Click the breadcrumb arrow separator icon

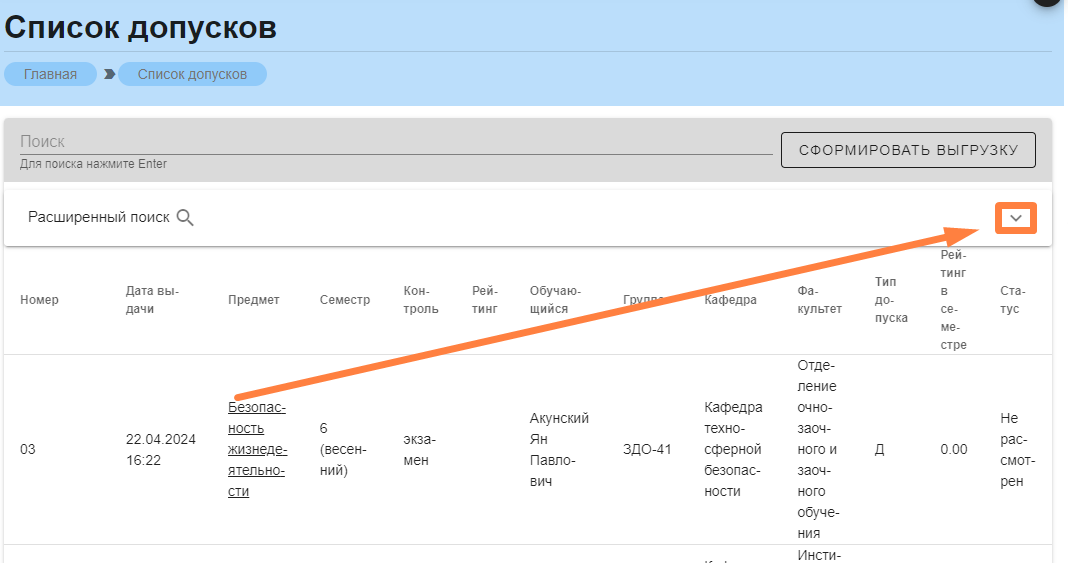109,74
